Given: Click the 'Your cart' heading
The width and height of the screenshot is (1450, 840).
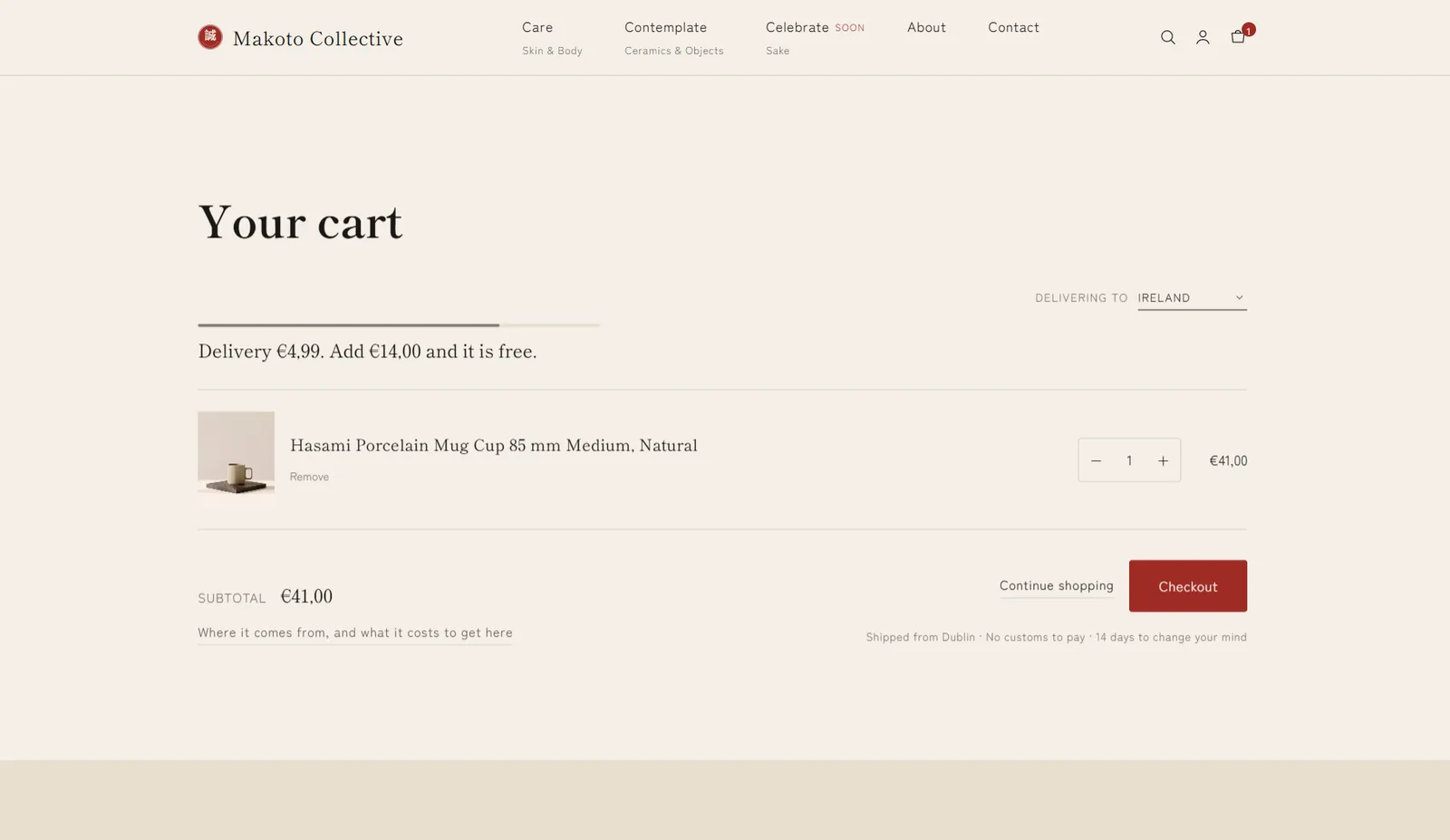Looking at the screenshot, I should (x=300, y=222).
